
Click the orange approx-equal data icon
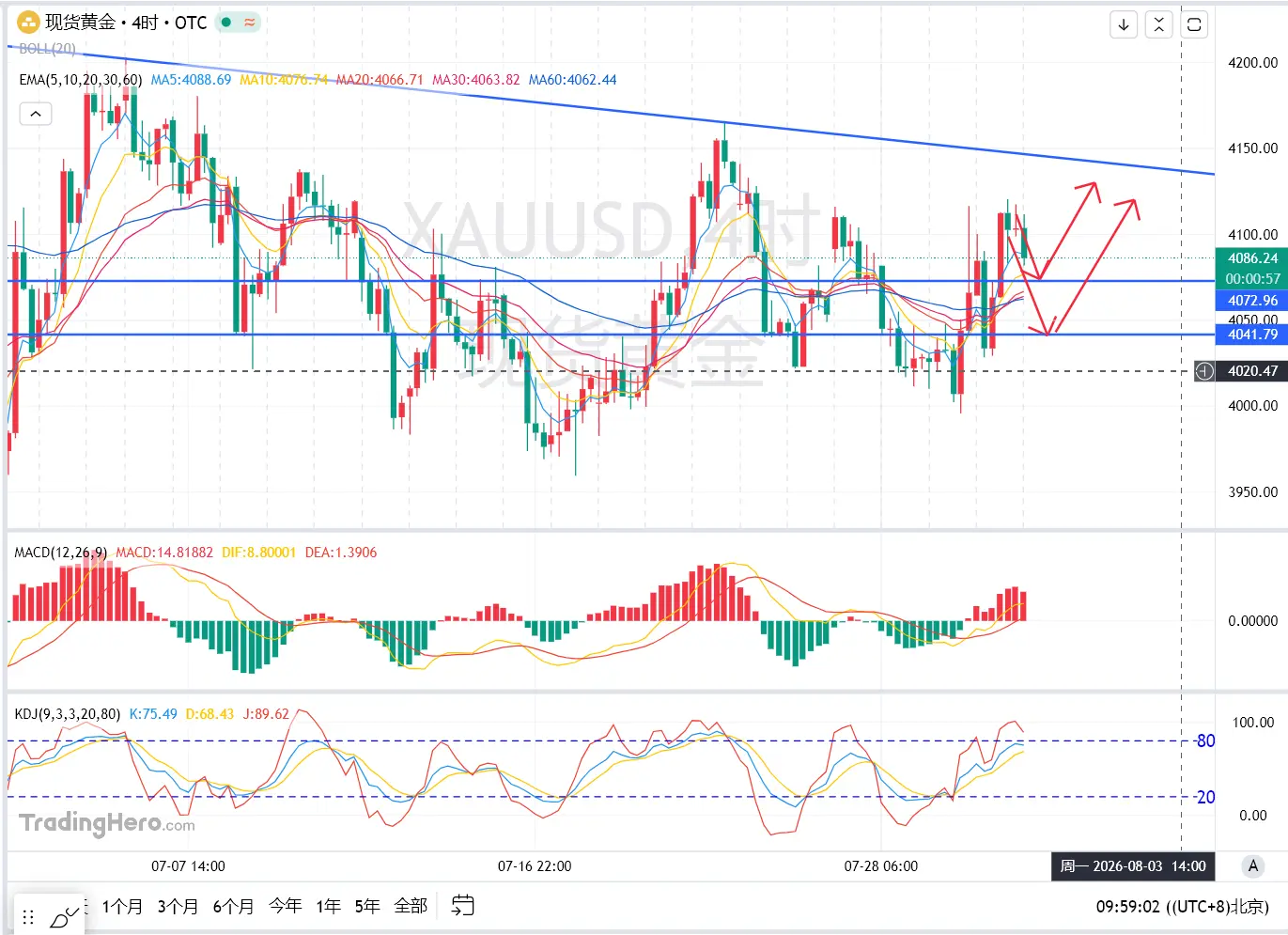pos(250,22)
